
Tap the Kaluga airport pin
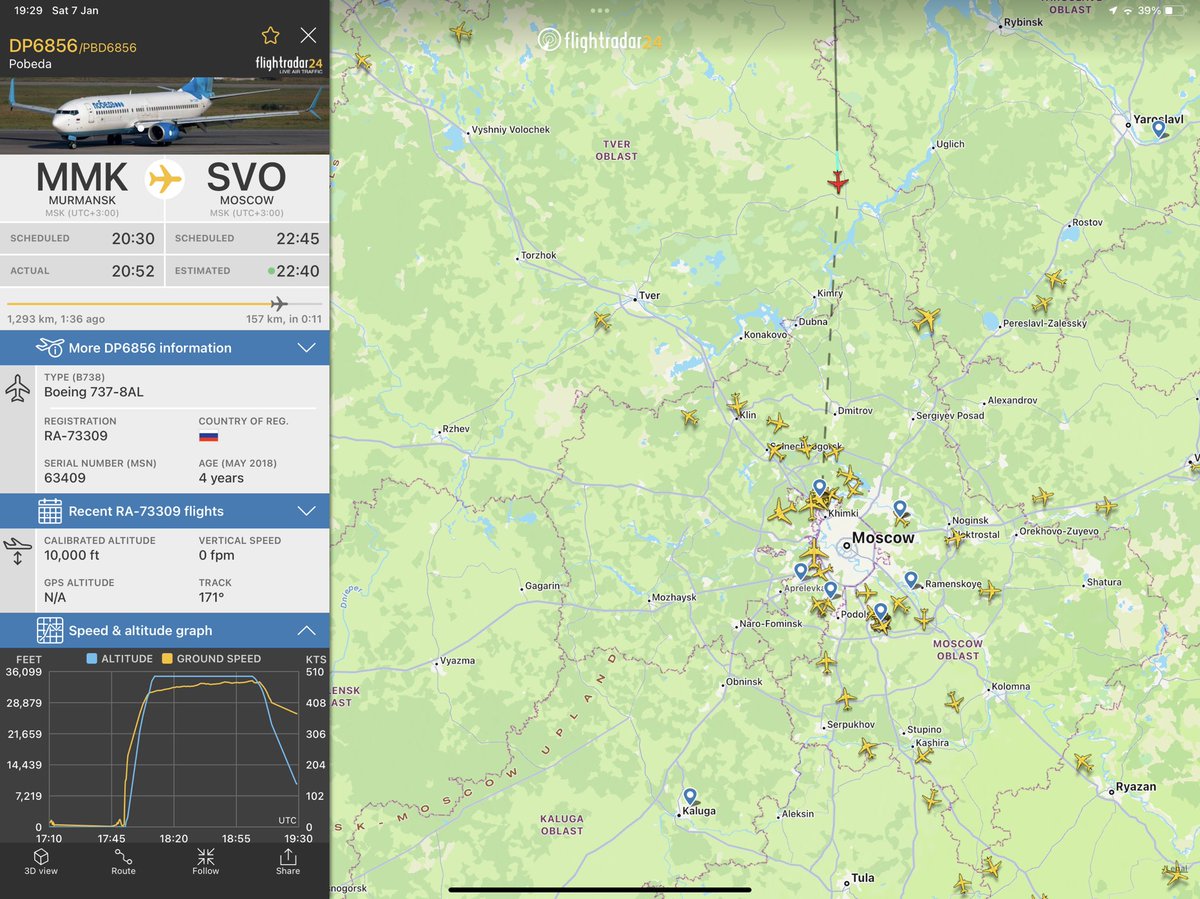coord(690,797)
